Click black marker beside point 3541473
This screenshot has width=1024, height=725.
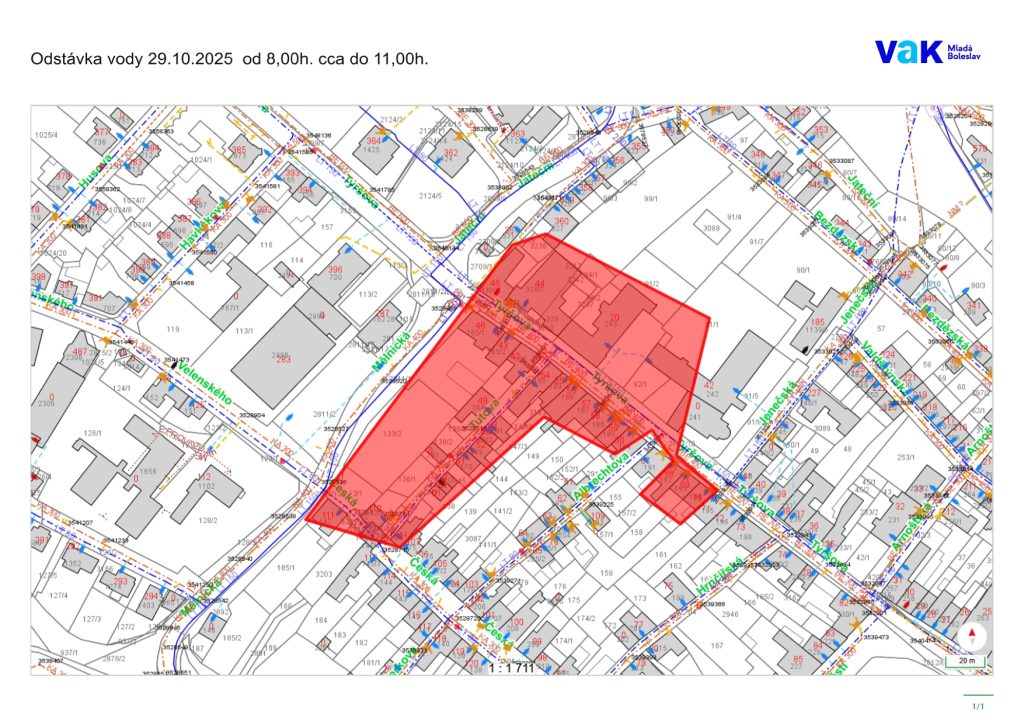175,367
